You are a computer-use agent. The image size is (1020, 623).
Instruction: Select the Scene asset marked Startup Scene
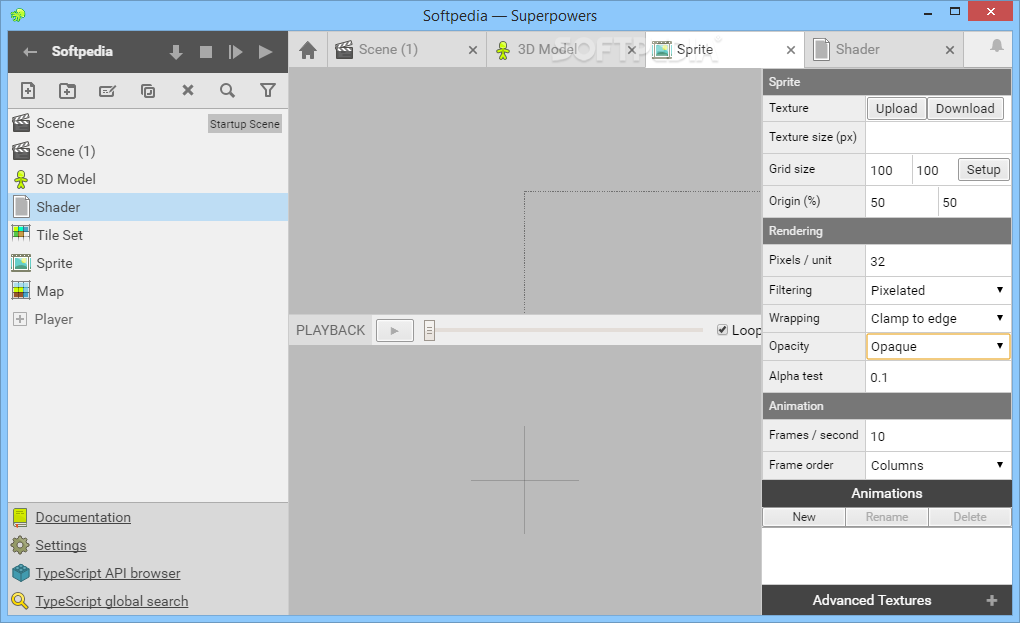[x=148, y=123]
